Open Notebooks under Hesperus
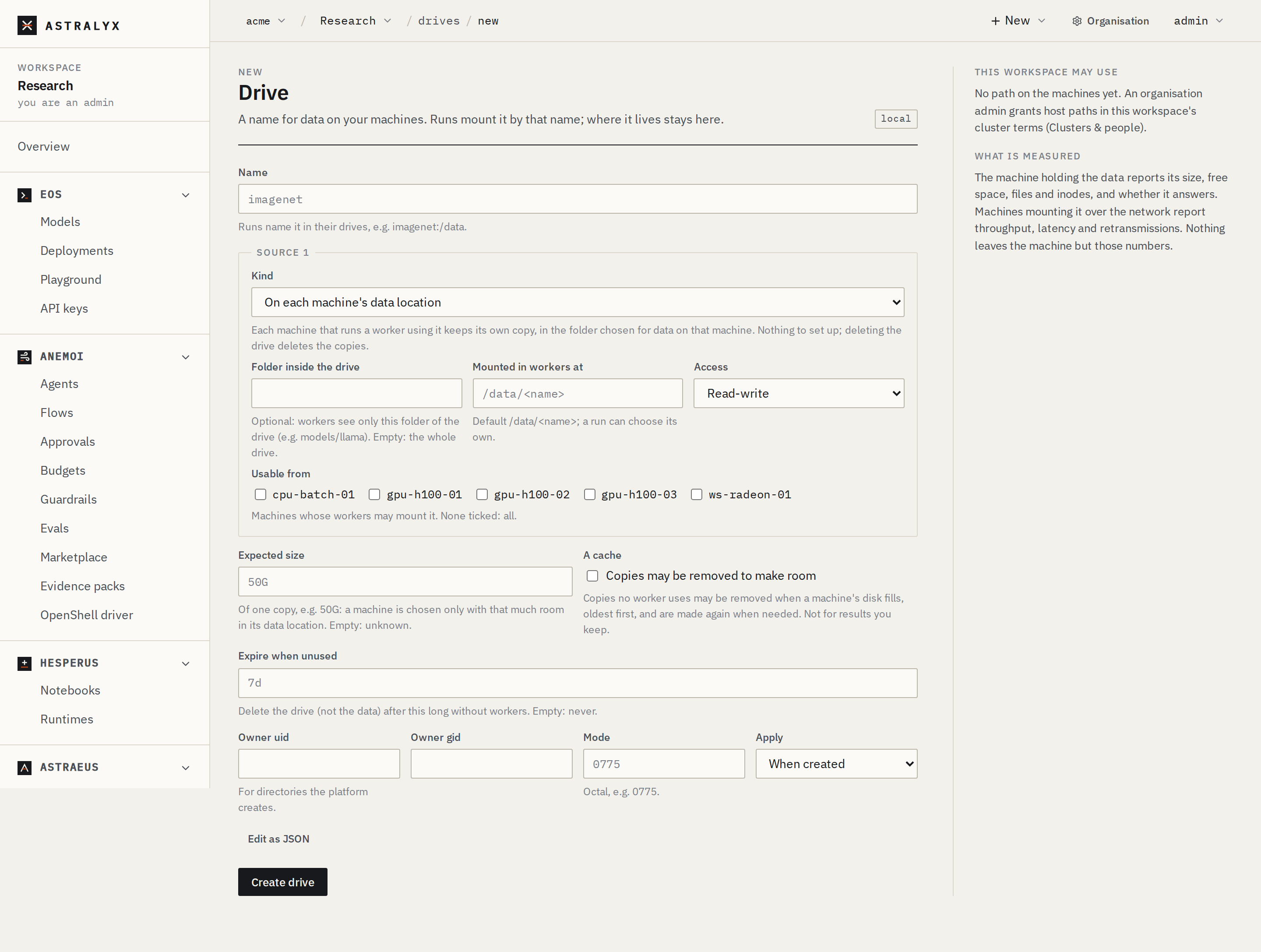1261x952 pixels. (x=70, y=690)
